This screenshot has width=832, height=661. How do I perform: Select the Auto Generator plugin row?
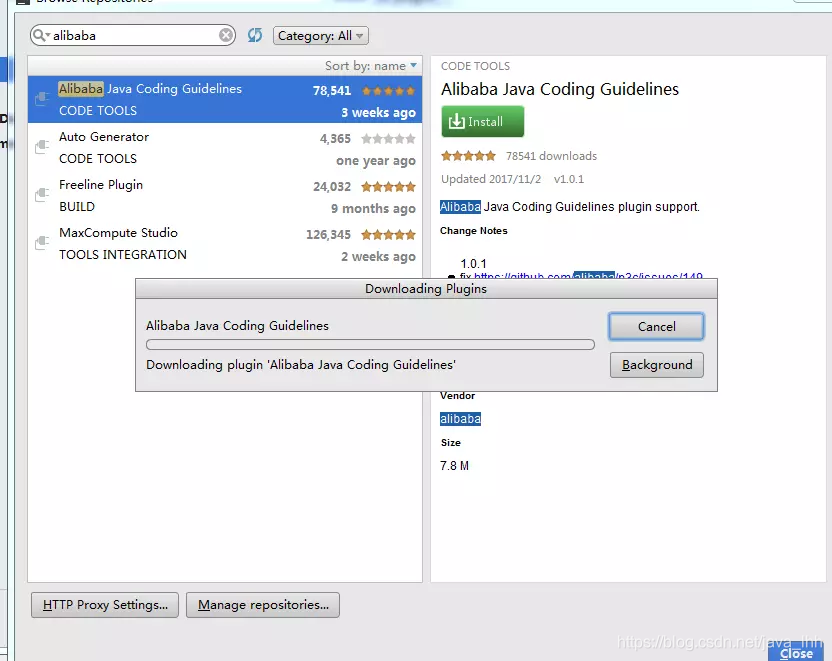point(225,147)
